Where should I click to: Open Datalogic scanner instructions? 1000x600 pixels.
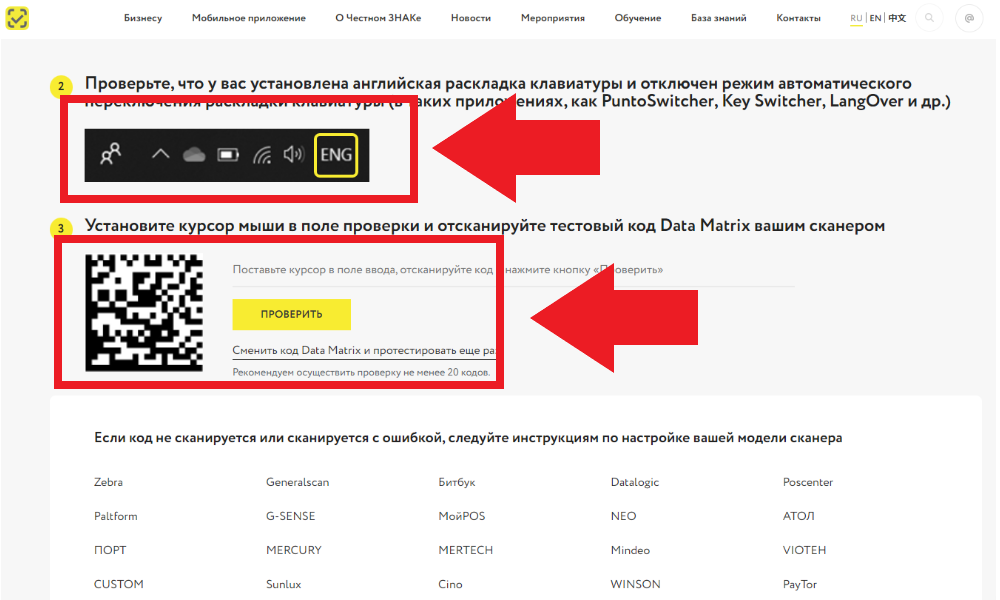[635, 482]
